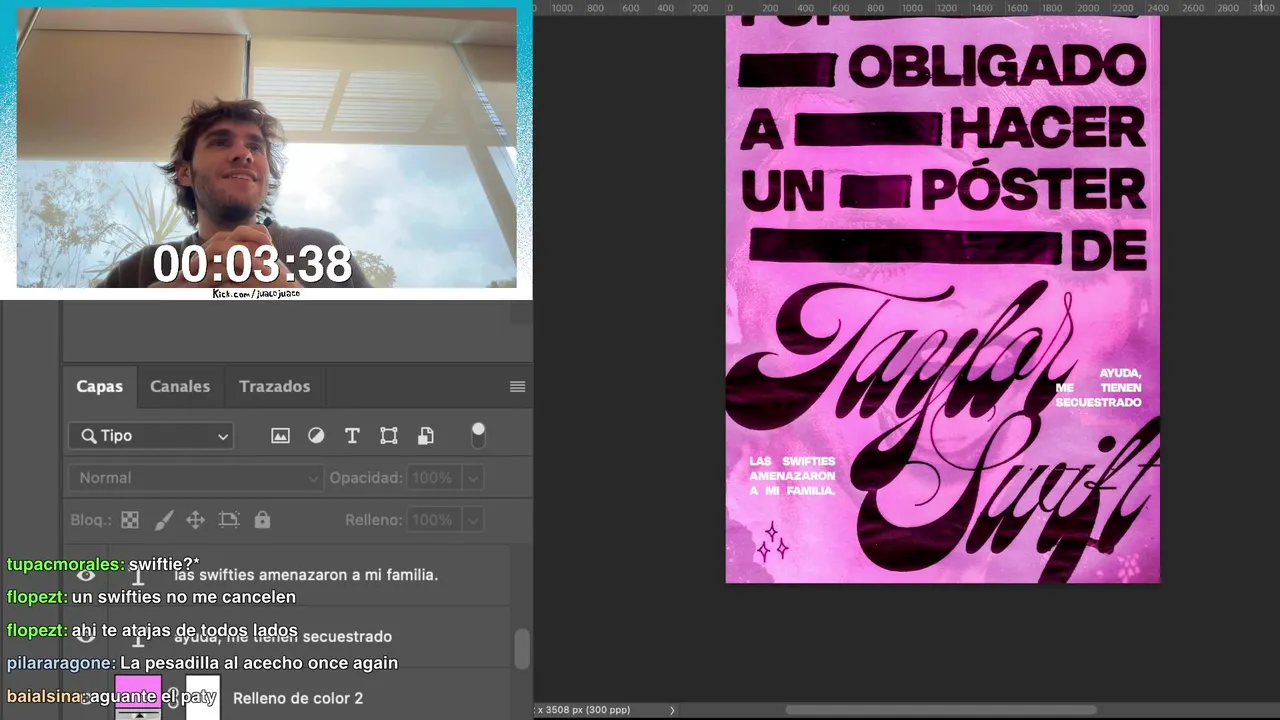Open status bar info arrow menu
The width and height of the screenshot is (1280, 720).
pos(672,710)
